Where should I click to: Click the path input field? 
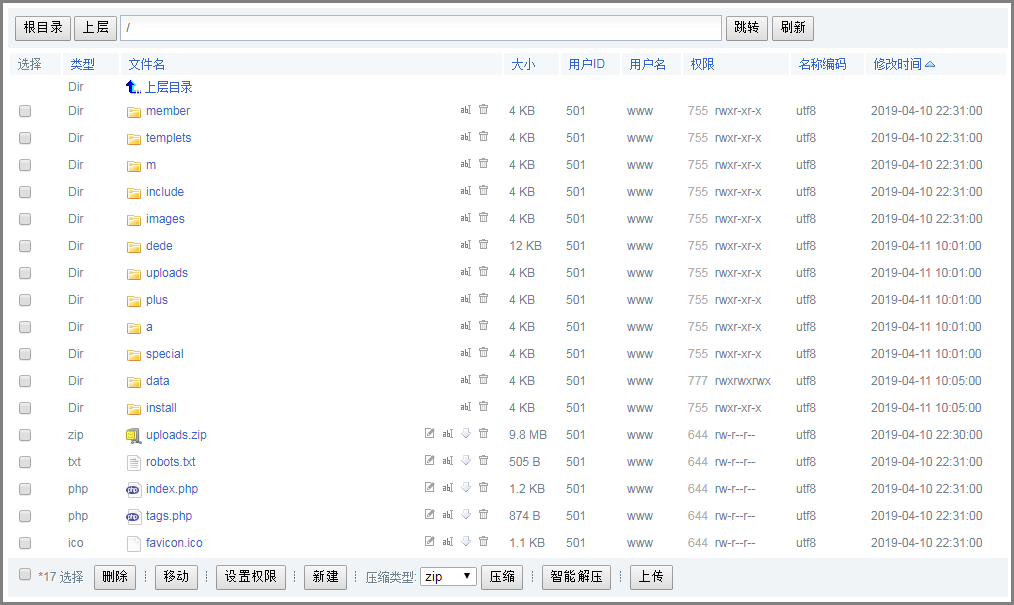click(420, 28)
